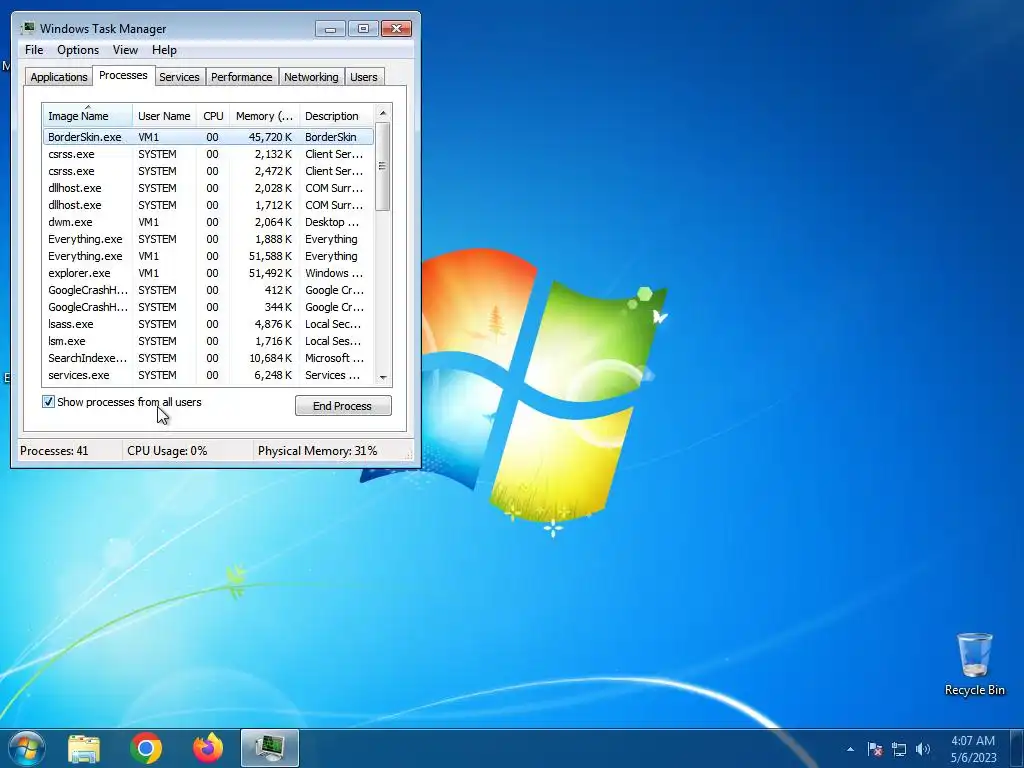
Task: Sort by Memory column header
Action: (x=264, y=116)
